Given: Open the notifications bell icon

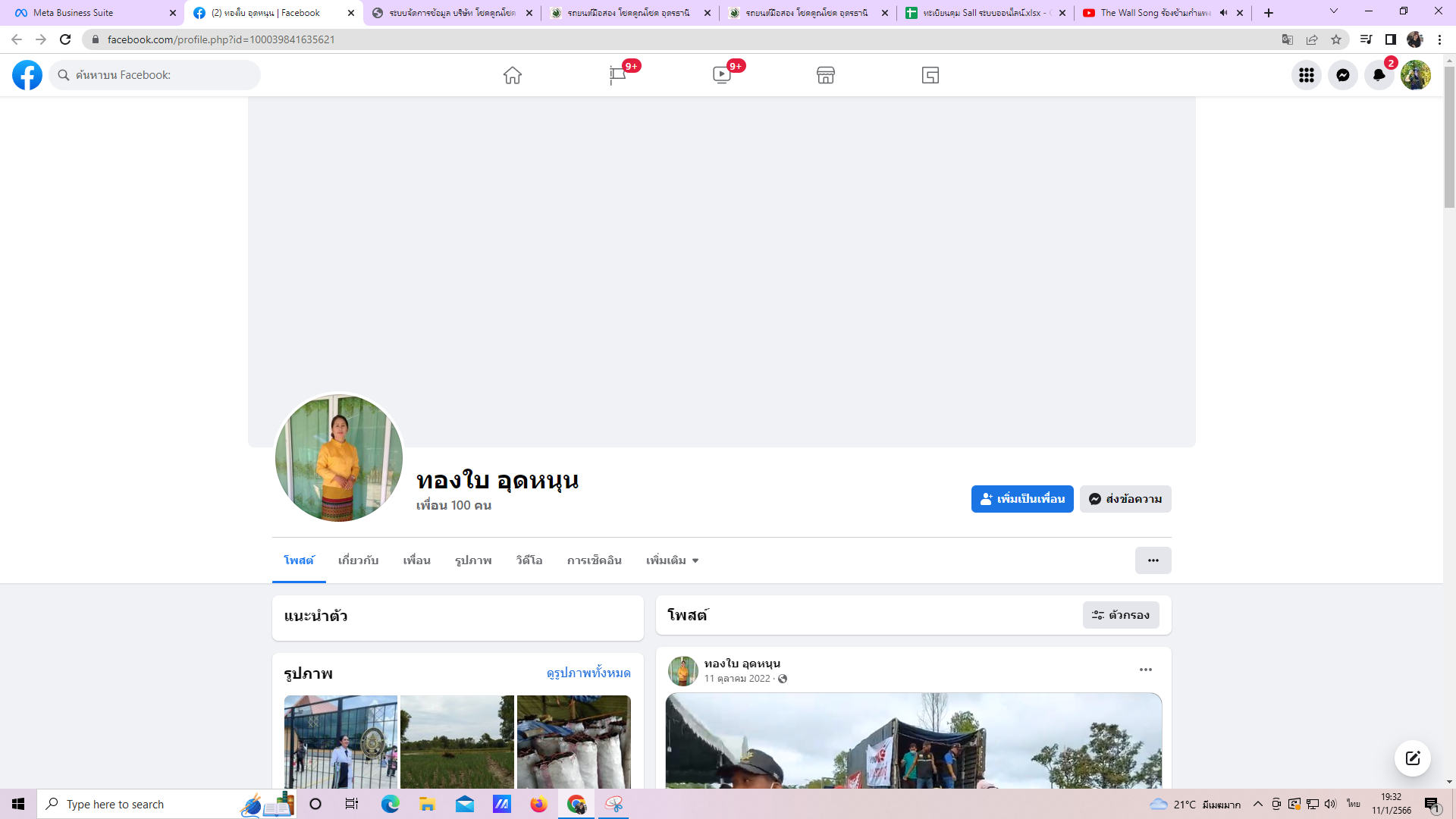Looking at the screenshot, I should point(1379,75).
